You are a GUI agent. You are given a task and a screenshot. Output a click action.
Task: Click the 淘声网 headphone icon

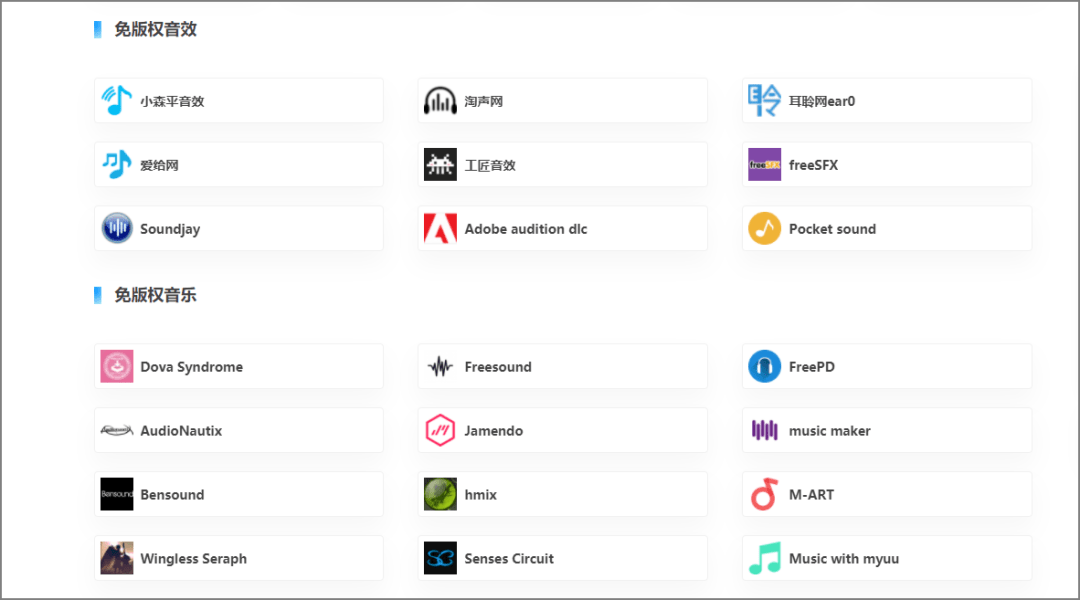[440, 101]
